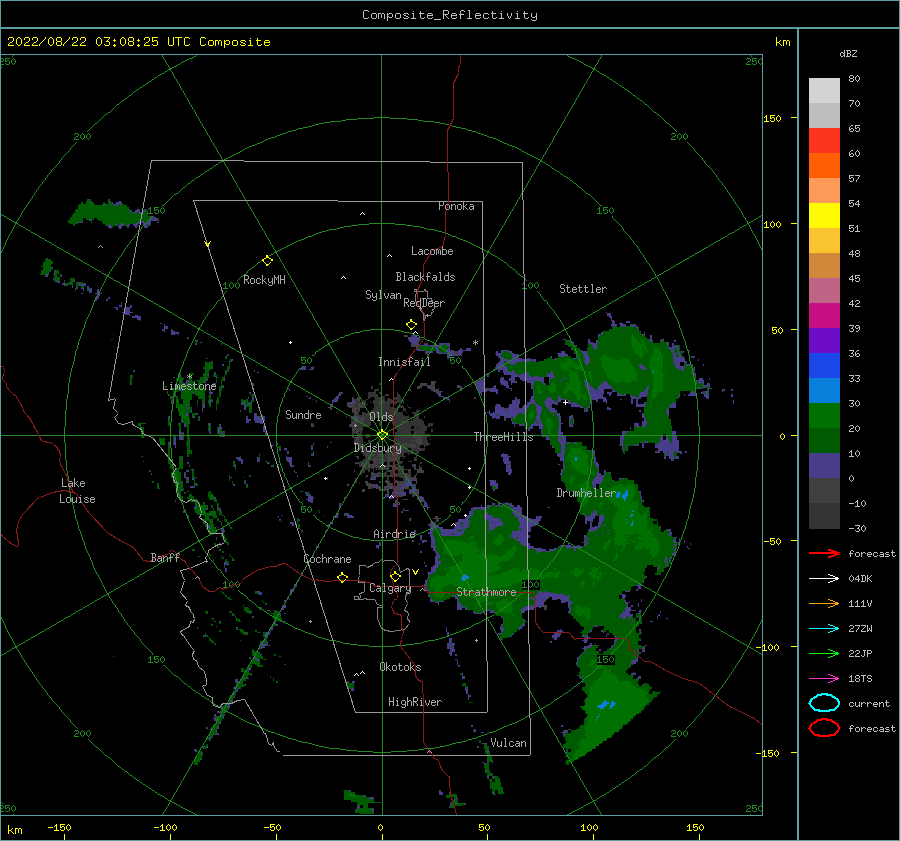Click the Composite_Reflectivity title
The image size is (900, 841).
point(450,15)
